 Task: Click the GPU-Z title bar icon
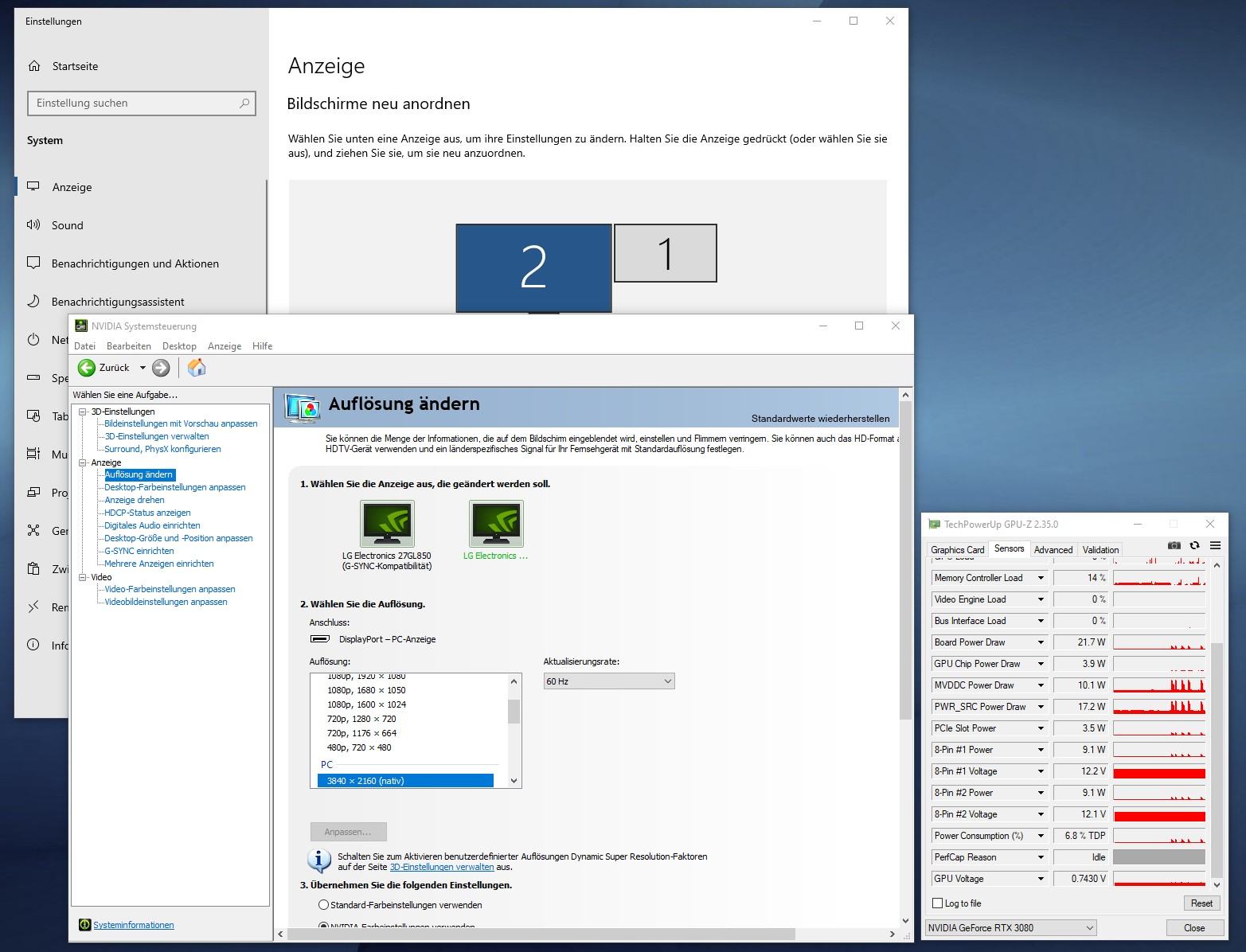pos(934,524)
